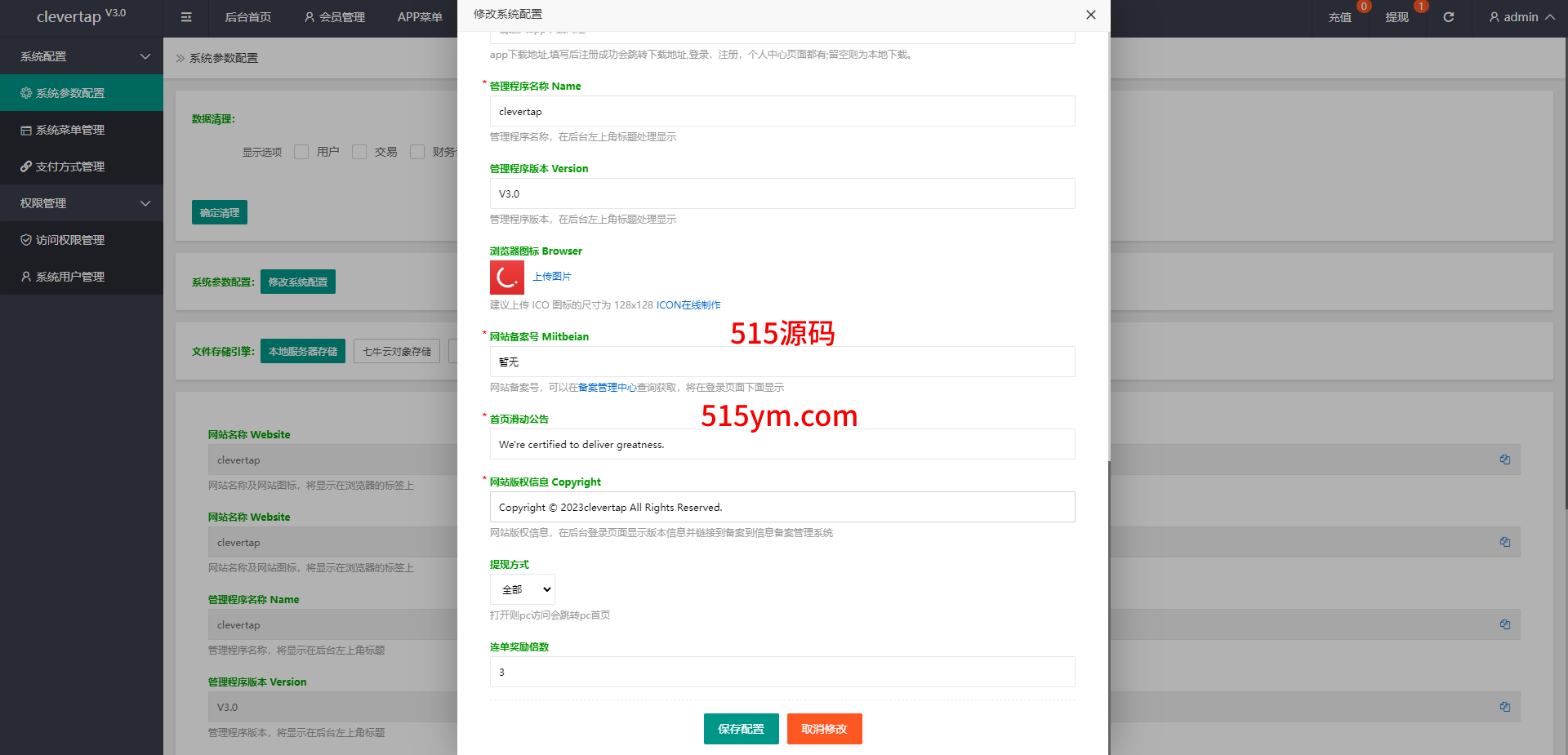Tick the 用户 checkbox

point(301,152)
